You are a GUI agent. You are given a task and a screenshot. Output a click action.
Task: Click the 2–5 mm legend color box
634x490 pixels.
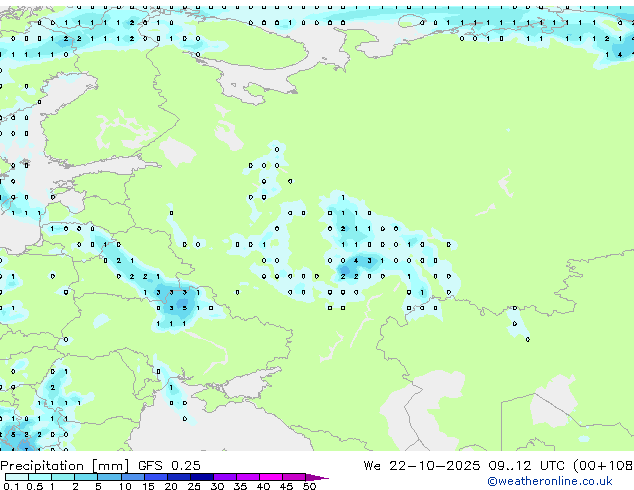[86, 477]
